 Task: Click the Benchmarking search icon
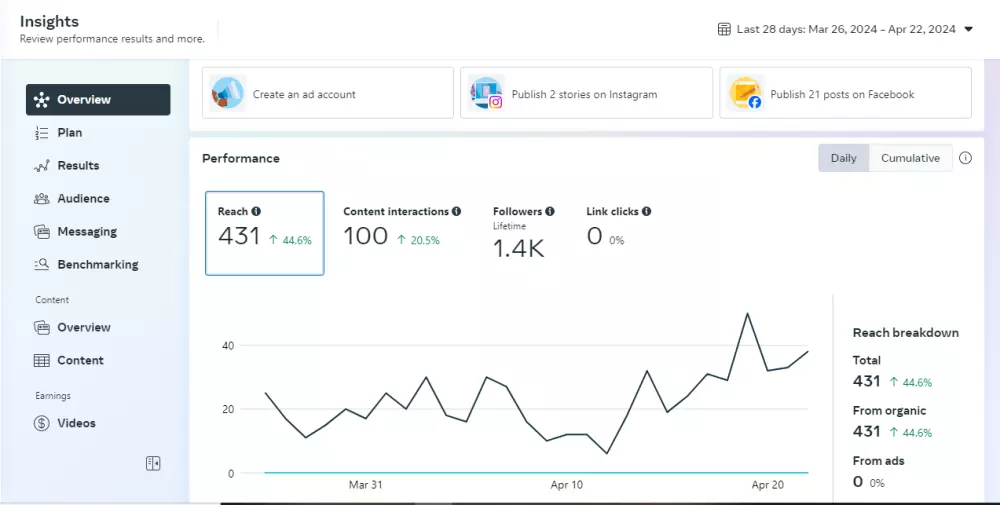tap(41, 264)
